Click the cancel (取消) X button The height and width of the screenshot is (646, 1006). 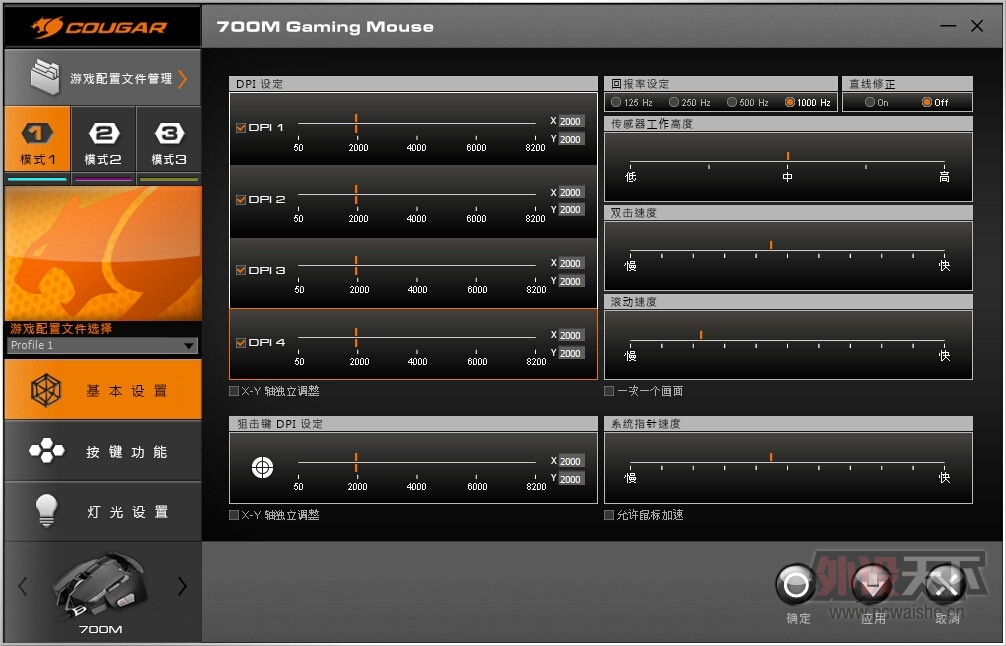coord(946,584)
